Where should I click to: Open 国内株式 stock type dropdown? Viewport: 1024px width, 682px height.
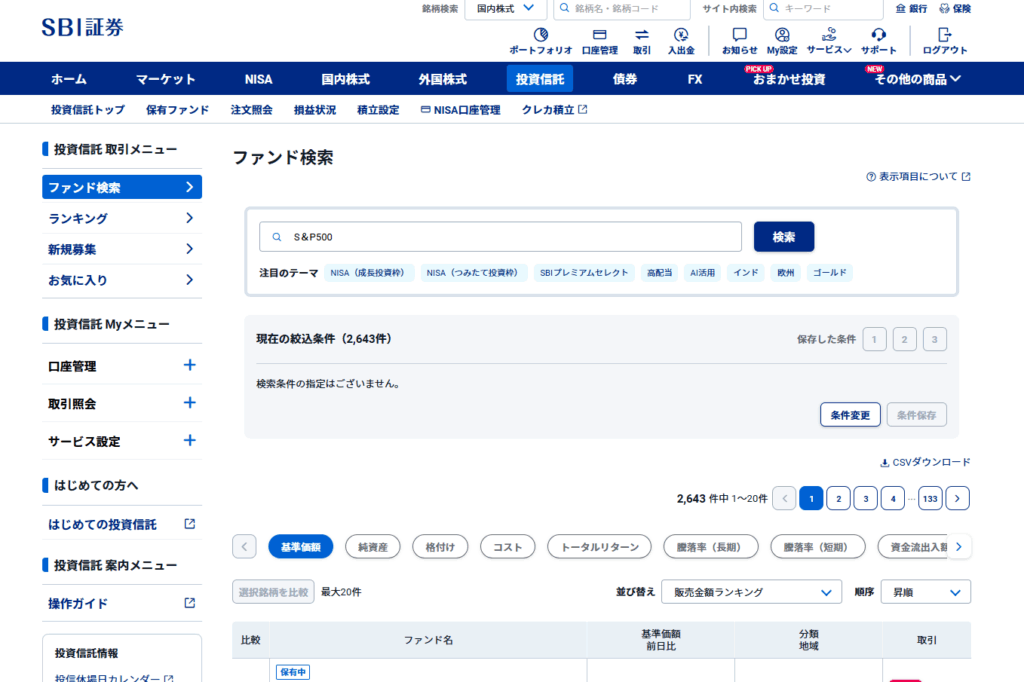pyautogui.click(x=505, y=9)
